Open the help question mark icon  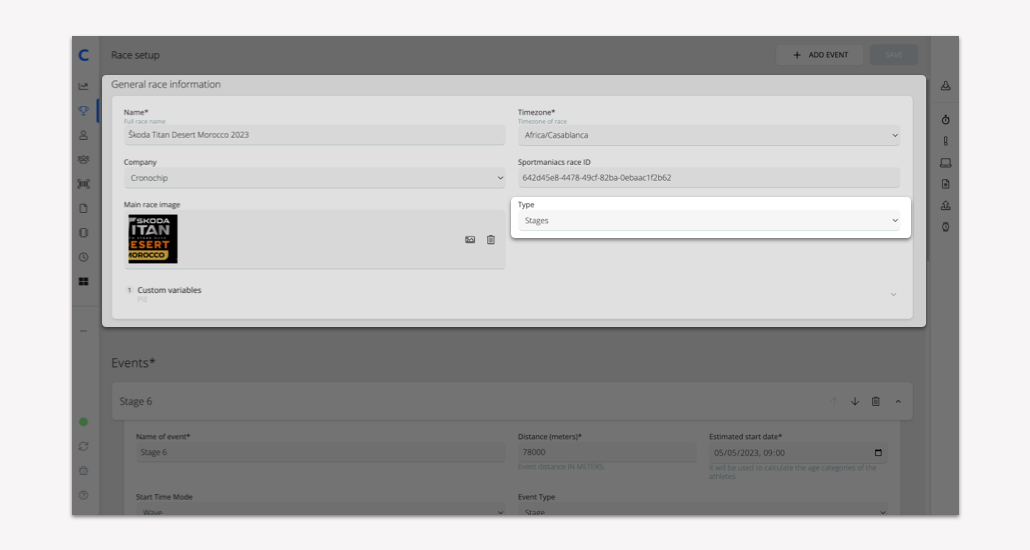[x=83, y=495]
